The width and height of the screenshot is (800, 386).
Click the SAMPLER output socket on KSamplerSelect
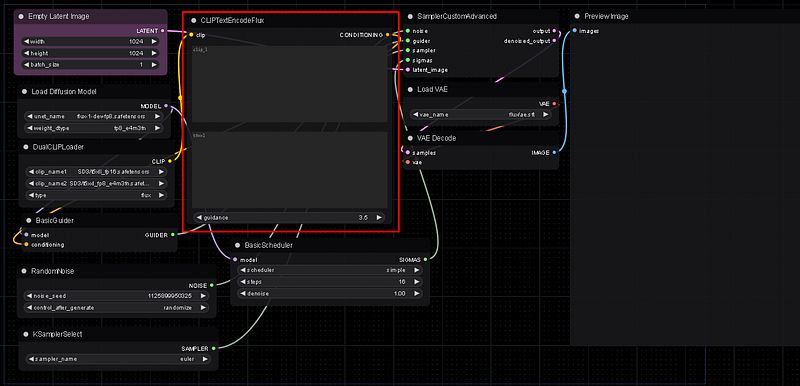[213, 348]
